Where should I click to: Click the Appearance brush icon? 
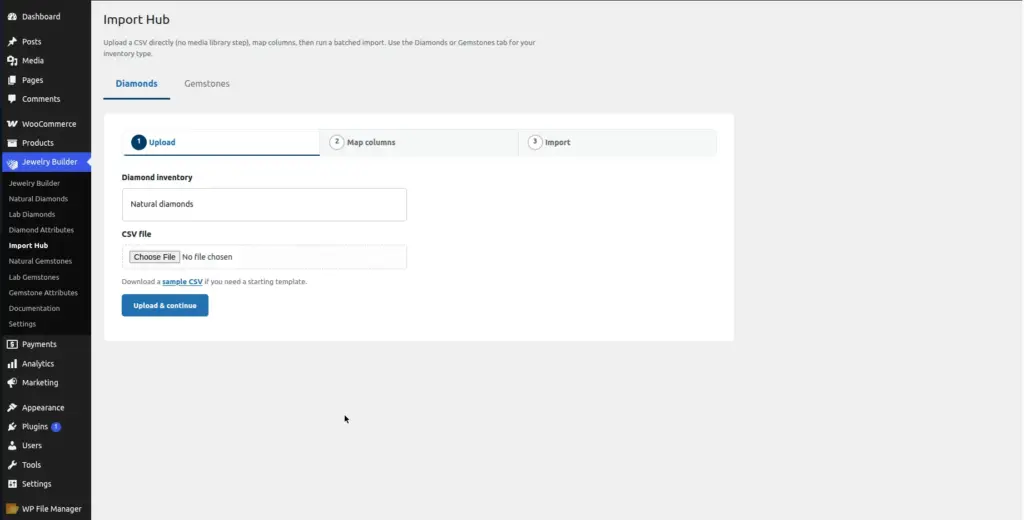coord(12,407)
